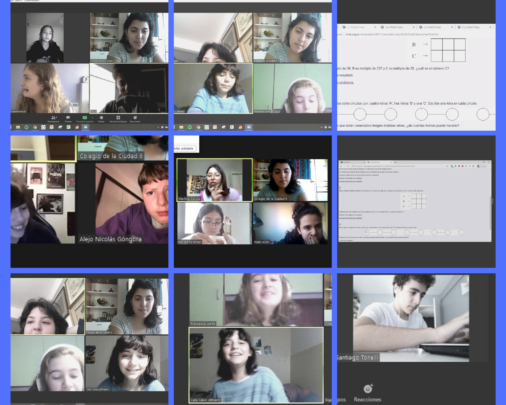Click Zoom app icon in top-left taskbar

pos(85,127)
